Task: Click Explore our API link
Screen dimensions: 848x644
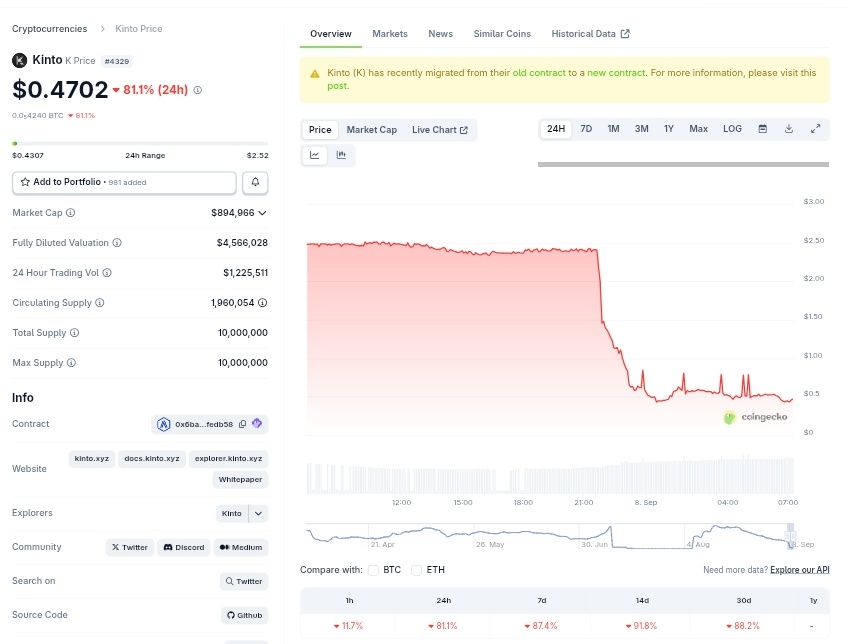Action: click(x=799, y=570)
